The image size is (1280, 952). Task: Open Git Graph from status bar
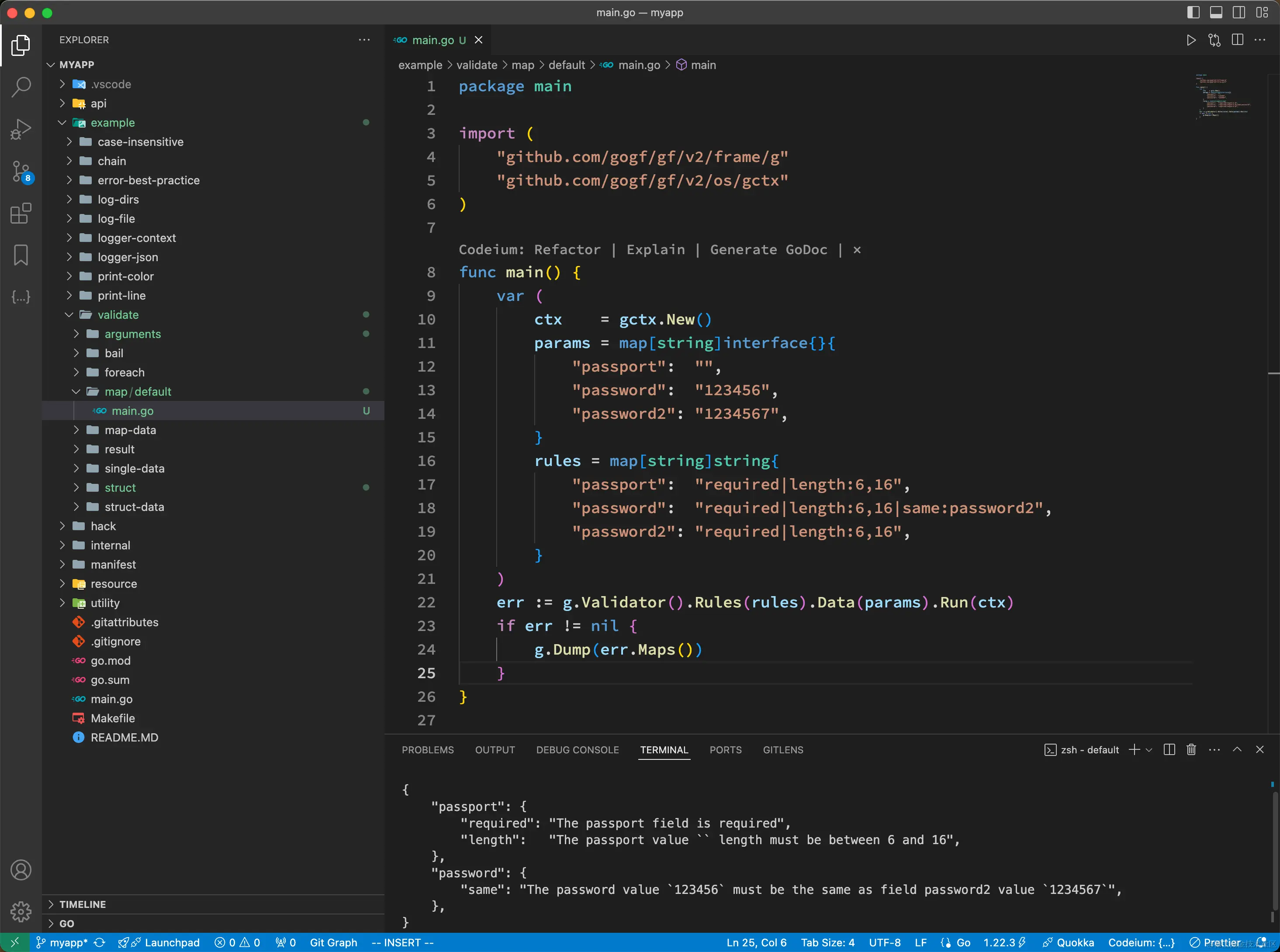(x=333, y=942)
